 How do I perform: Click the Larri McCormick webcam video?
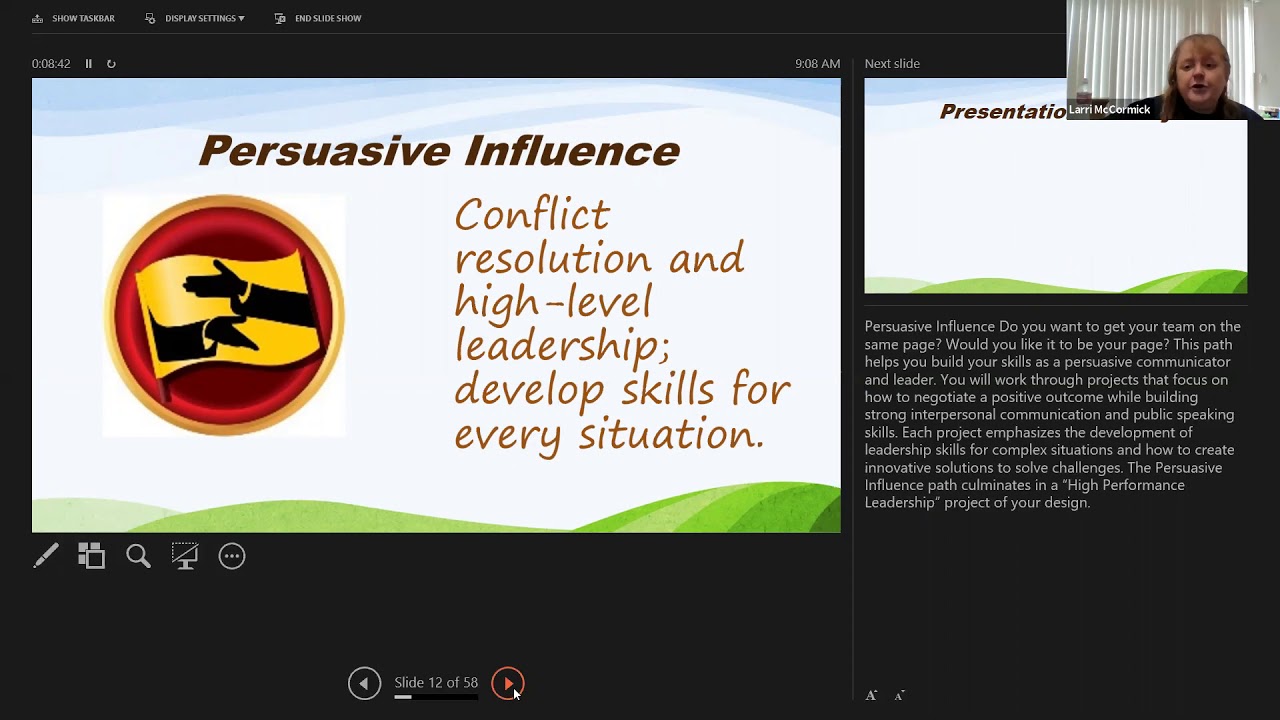pyautogui.click(x=1173, y=60)
